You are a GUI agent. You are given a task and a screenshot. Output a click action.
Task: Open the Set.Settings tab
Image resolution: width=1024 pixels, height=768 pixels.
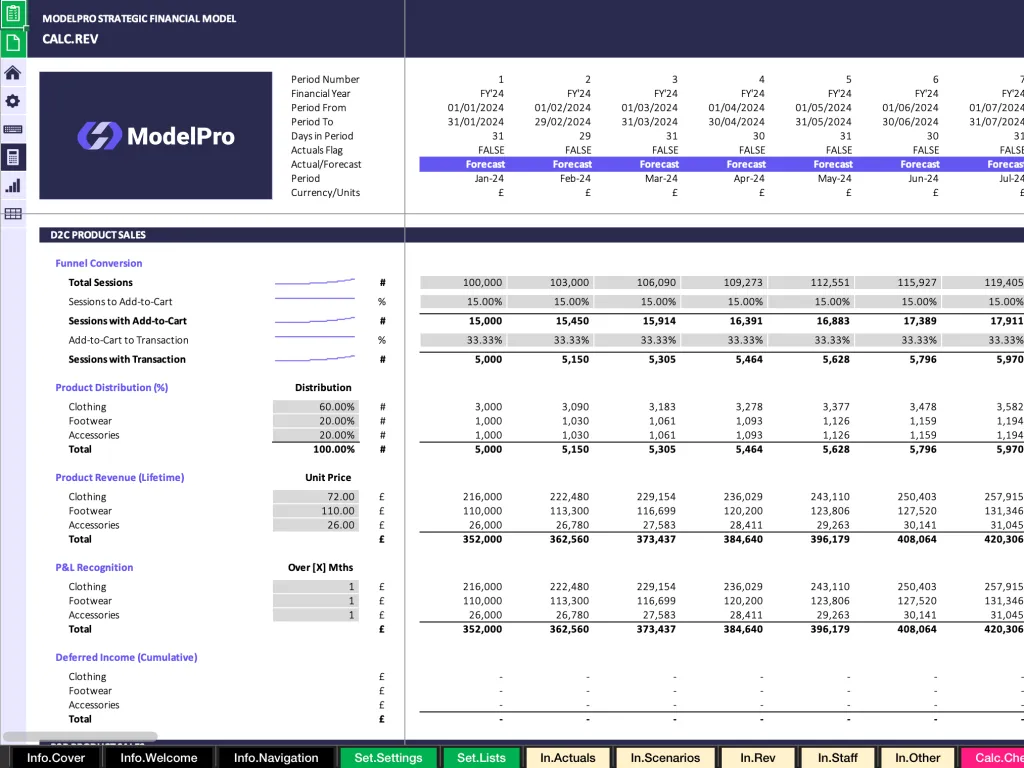coord(388,757)
